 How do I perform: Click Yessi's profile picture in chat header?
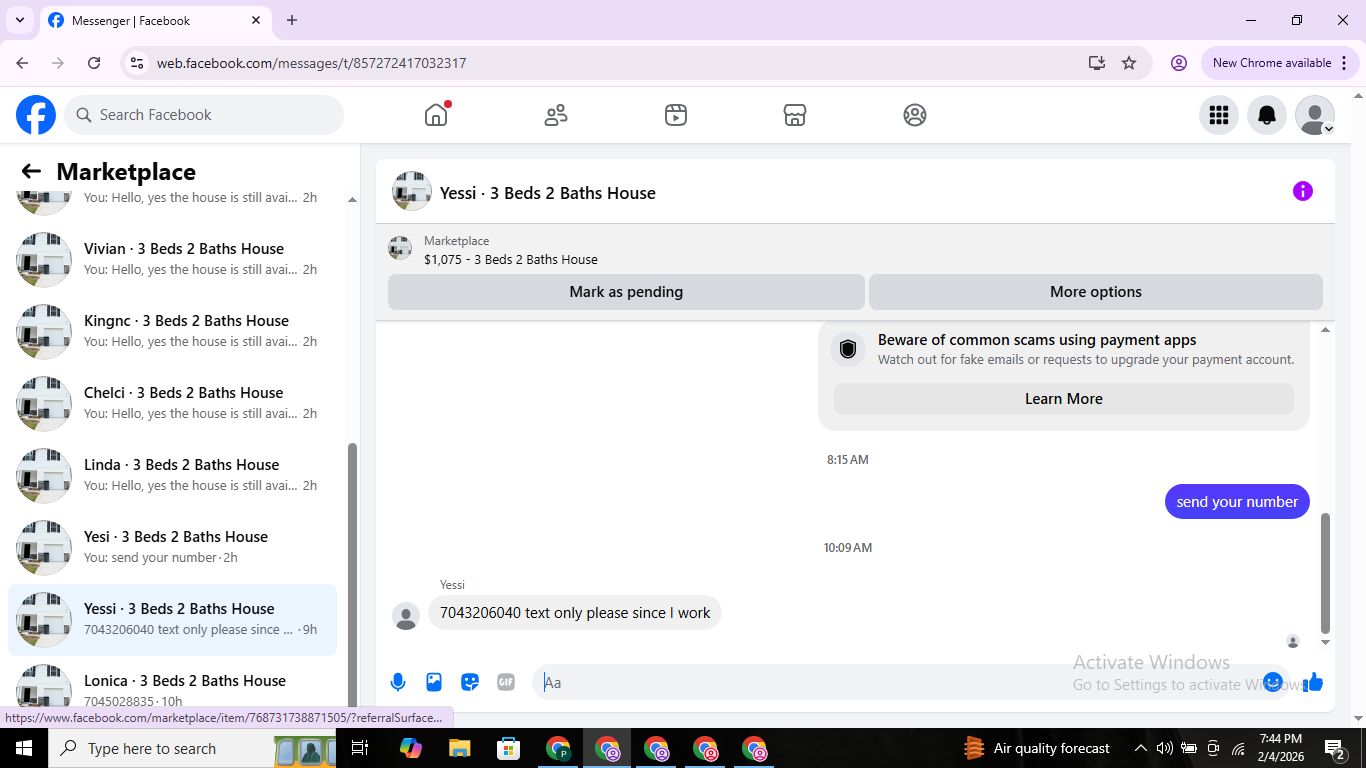tap(412, 191)
